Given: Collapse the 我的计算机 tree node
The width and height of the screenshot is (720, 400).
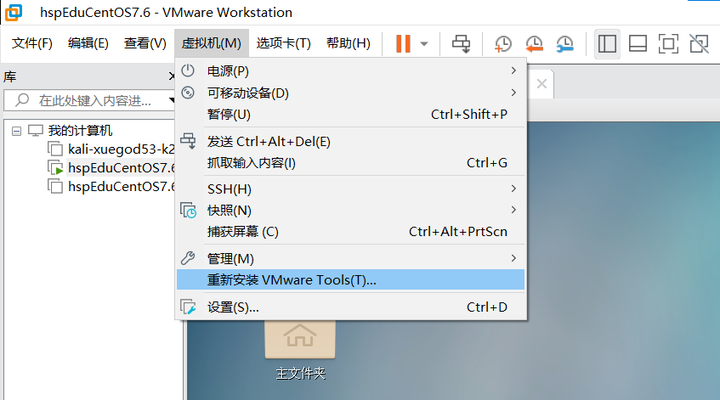Looking at the screenshot, I should [17, 131].
